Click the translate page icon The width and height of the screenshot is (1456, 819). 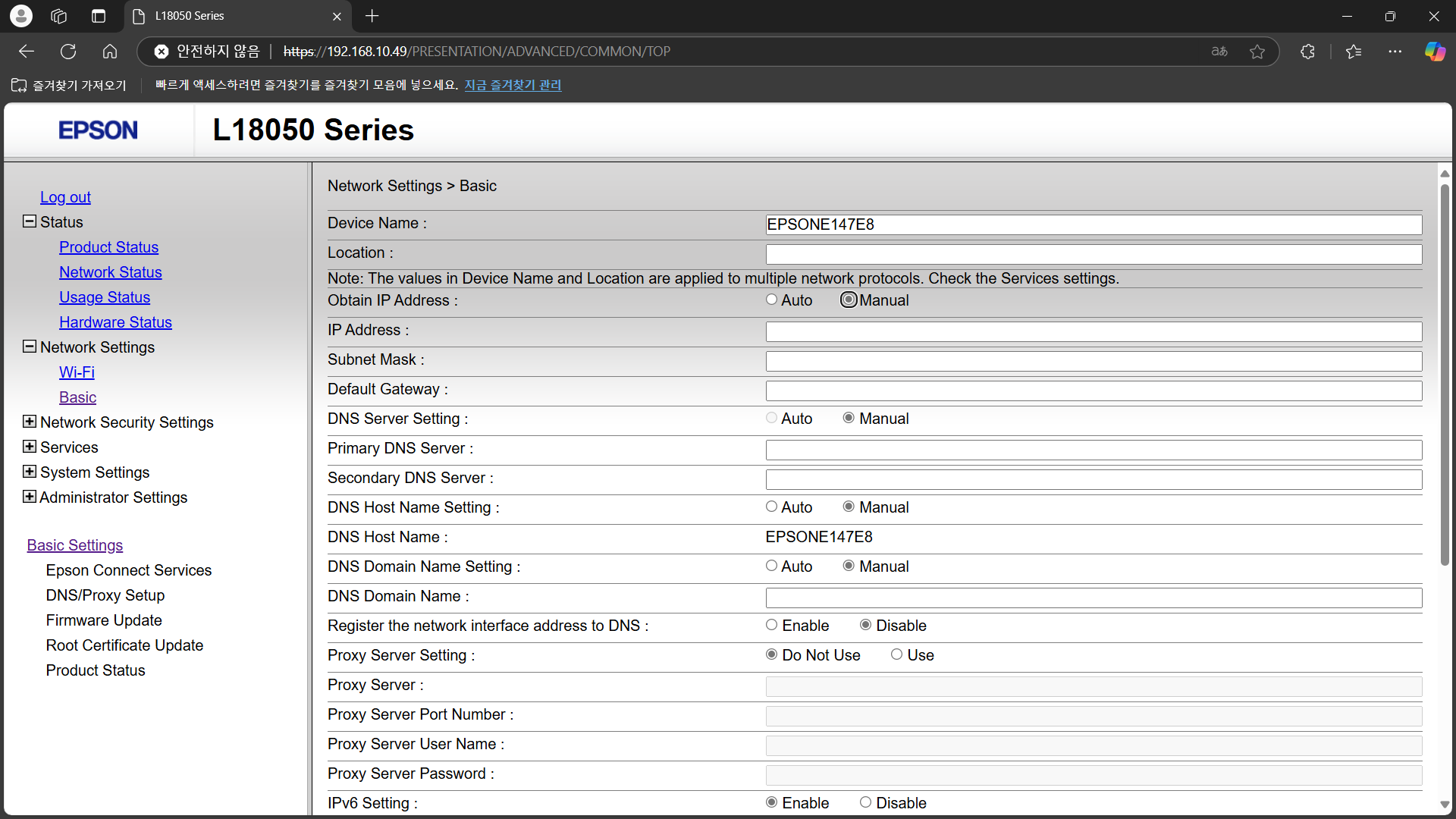pos(1219,52)
